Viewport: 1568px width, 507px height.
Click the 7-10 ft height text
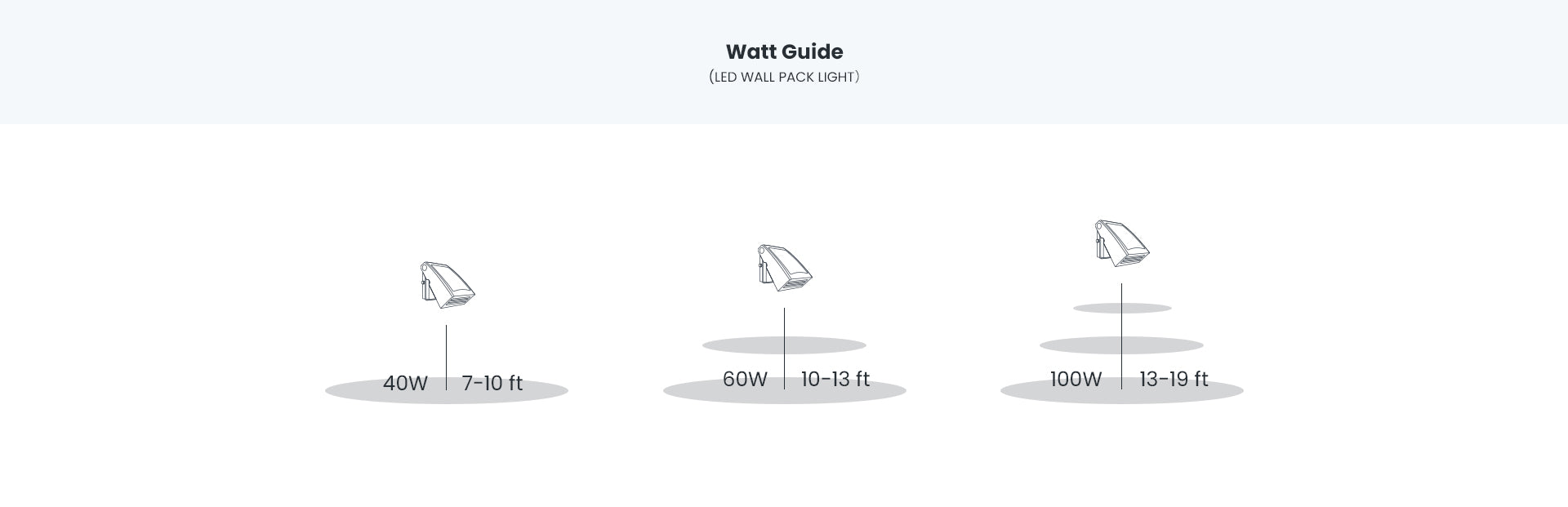point(492,383)
